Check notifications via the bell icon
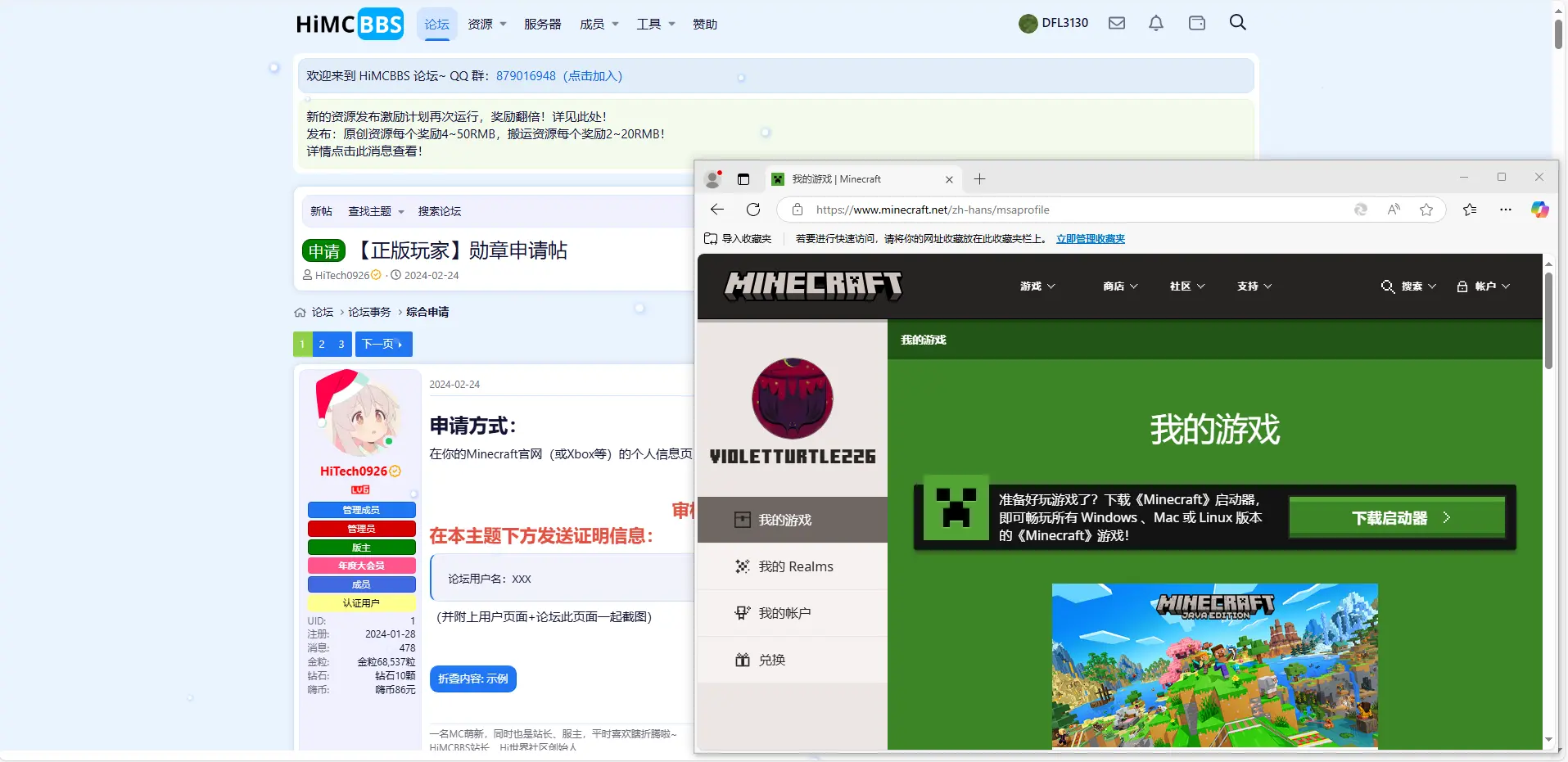Screen dimensions: 1568x762 click(1156, 23)
